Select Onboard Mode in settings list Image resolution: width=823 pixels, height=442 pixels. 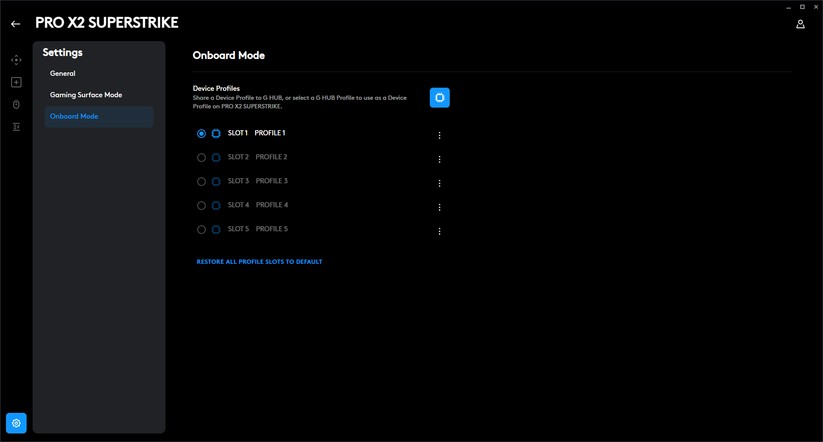[x=99, y=117]
